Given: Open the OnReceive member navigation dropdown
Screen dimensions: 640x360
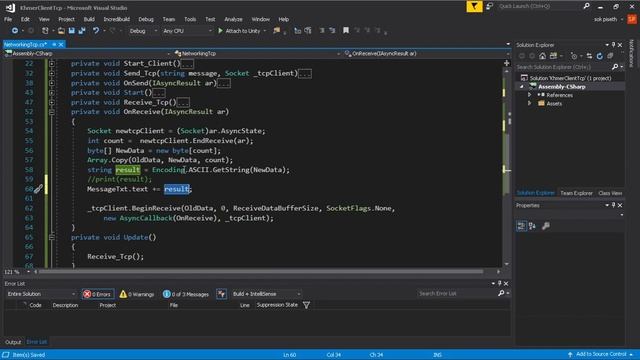Looking at the screenshot, I should pos(426,53).
